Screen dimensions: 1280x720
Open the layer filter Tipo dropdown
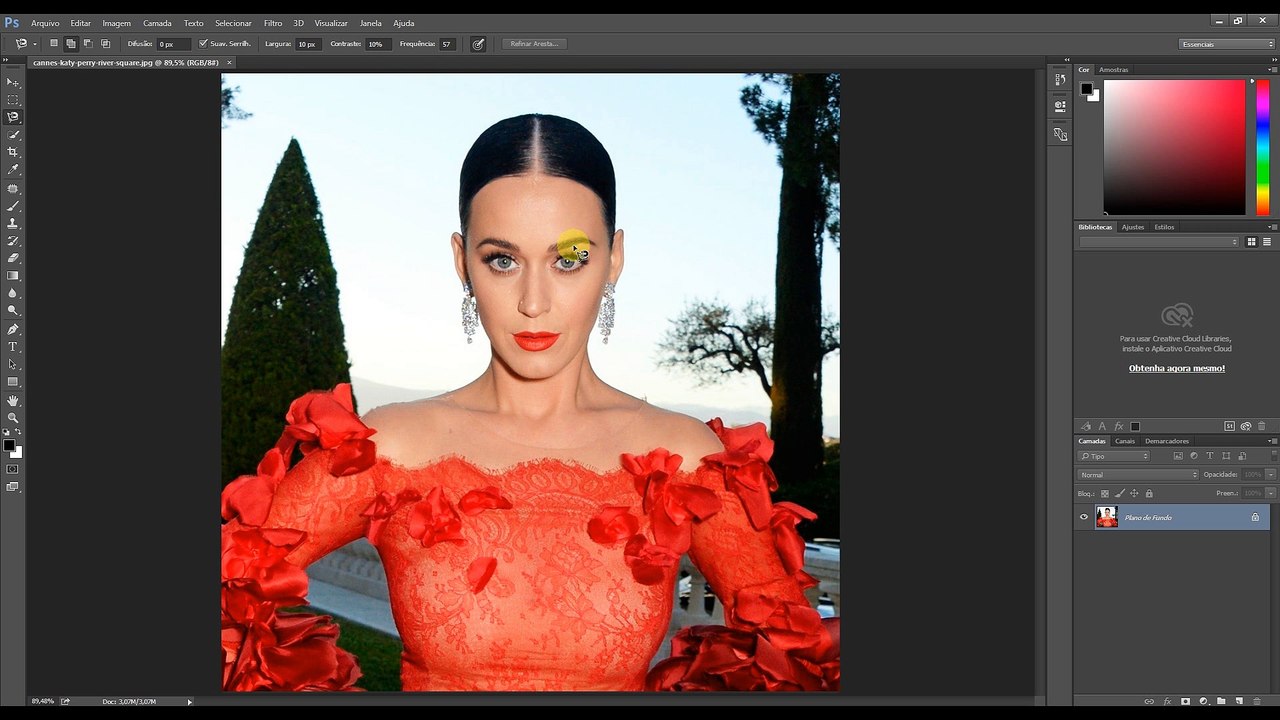pos(1114,456)
